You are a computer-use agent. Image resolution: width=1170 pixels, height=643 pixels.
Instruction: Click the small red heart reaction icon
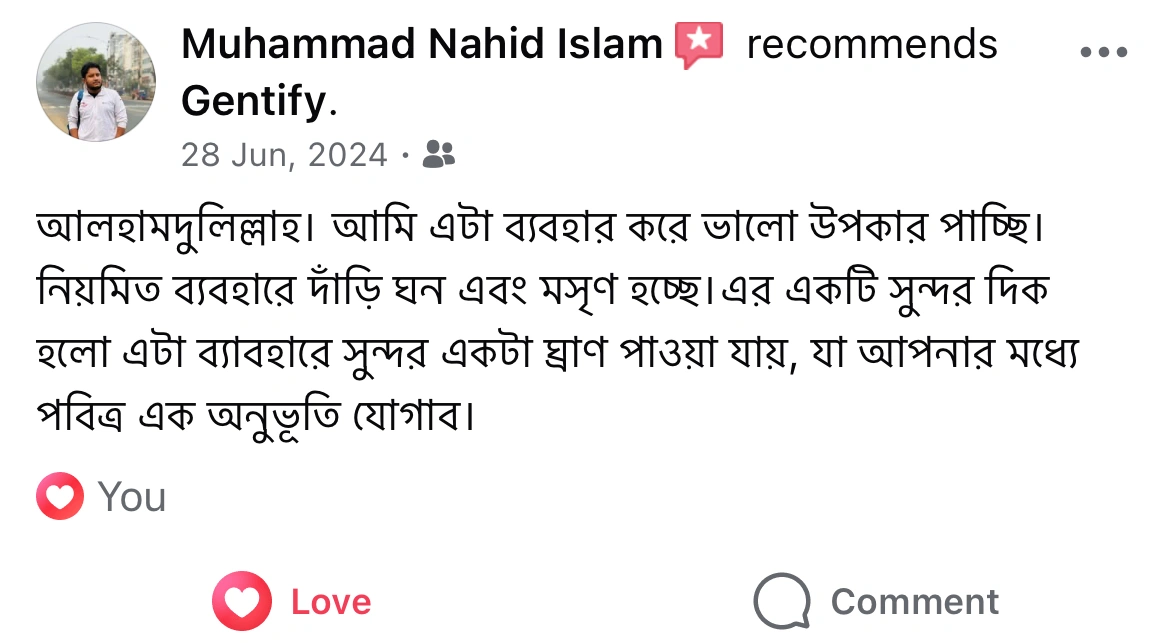[60, 496]
